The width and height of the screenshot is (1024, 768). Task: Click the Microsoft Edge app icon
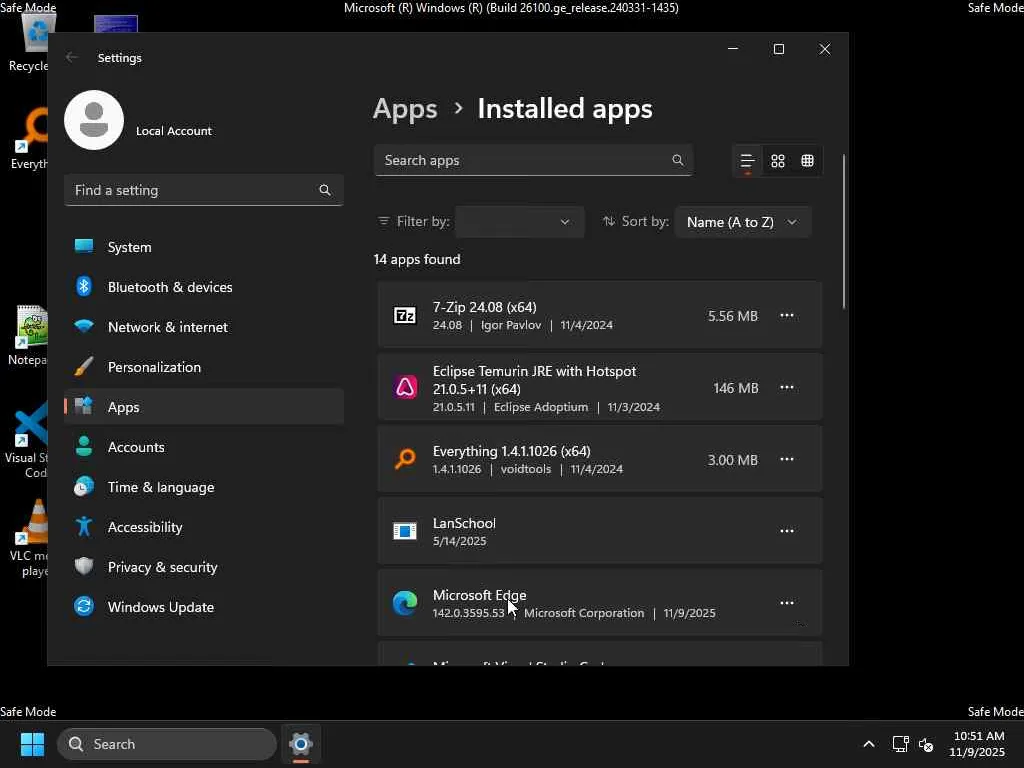405,603
